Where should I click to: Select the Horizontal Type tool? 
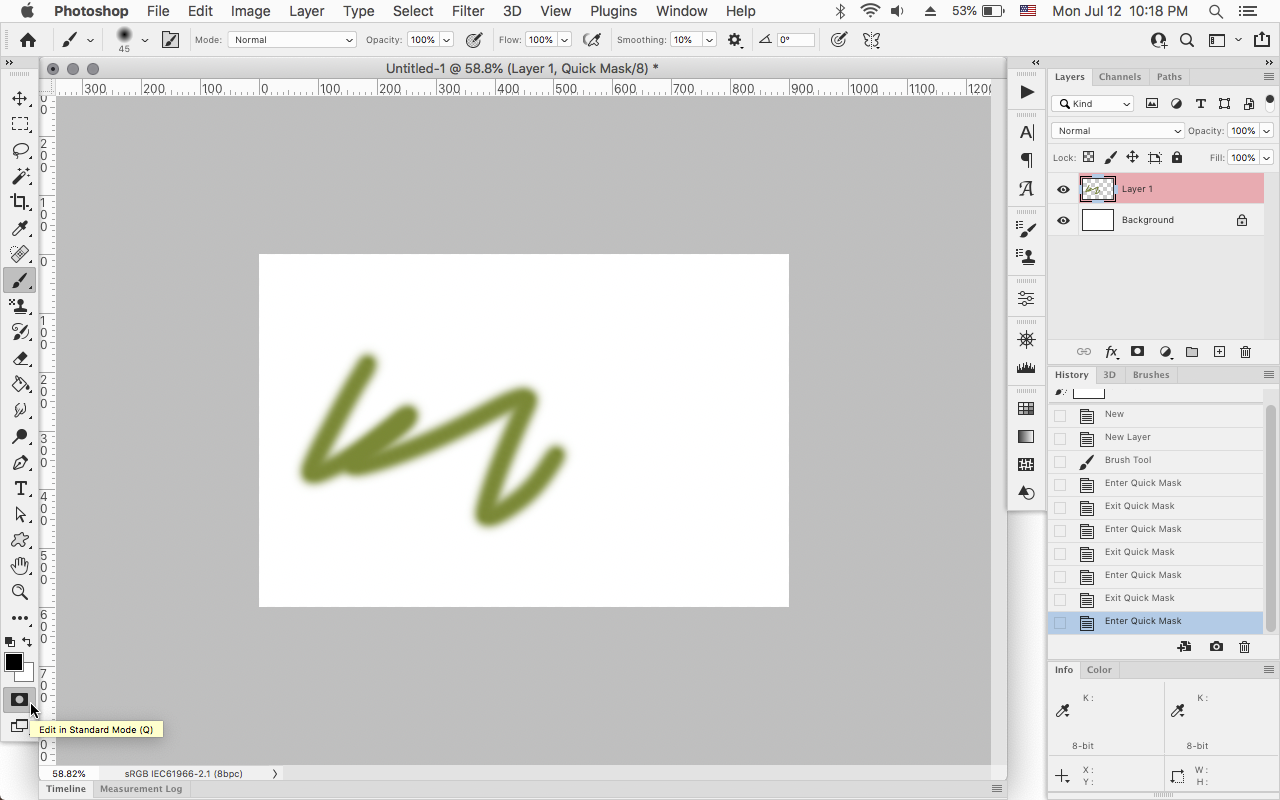20,488
